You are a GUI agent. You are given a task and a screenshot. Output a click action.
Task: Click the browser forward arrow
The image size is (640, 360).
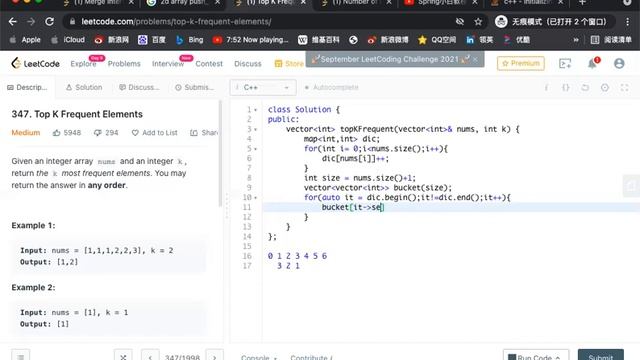pos(31,22)
